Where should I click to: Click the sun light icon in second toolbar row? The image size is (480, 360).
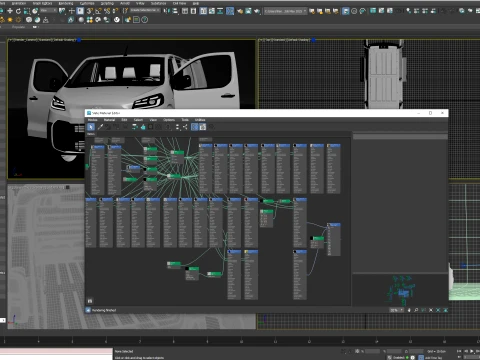pos(10,20)
